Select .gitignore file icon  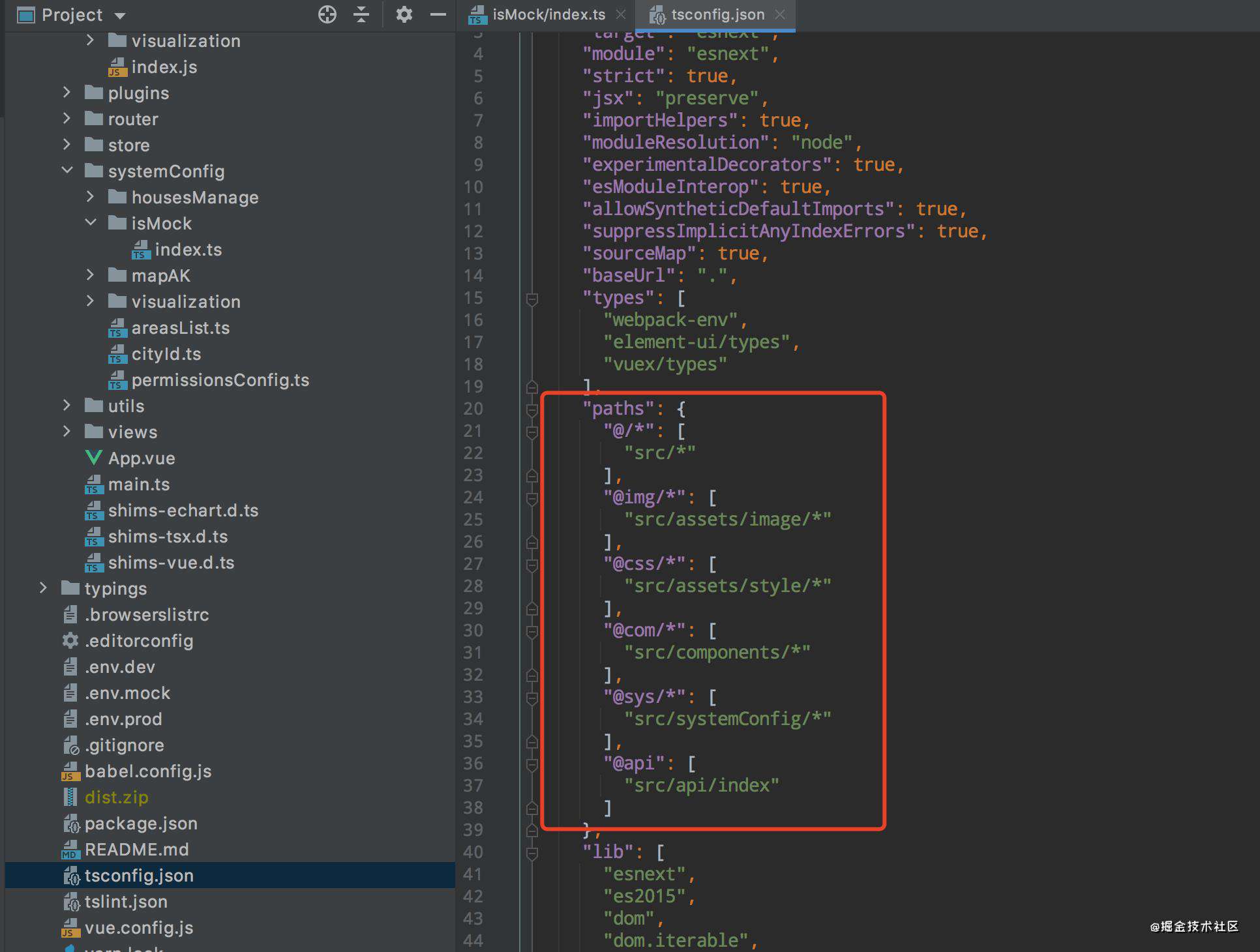click(71, 745)
